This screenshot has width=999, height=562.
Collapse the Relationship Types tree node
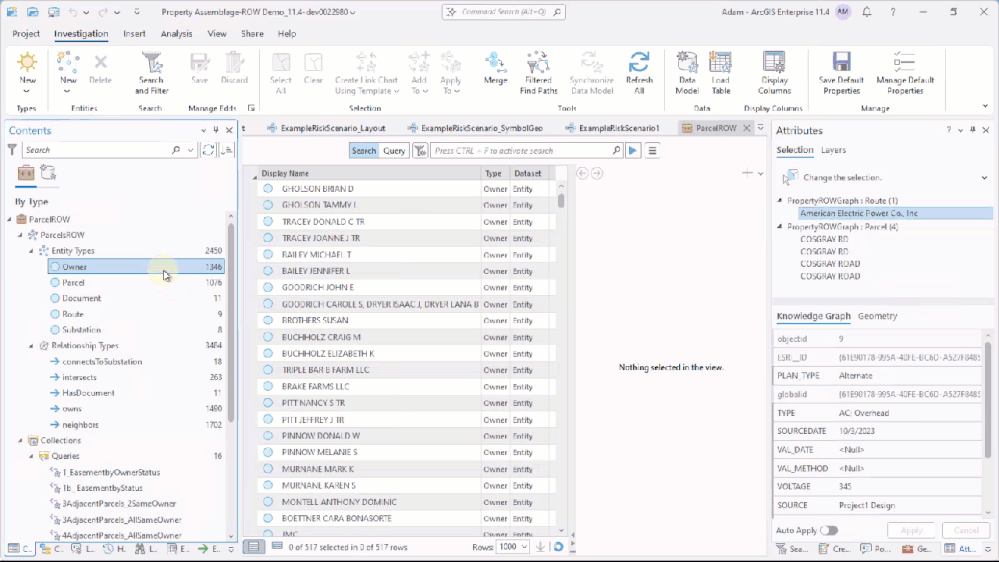31,346
